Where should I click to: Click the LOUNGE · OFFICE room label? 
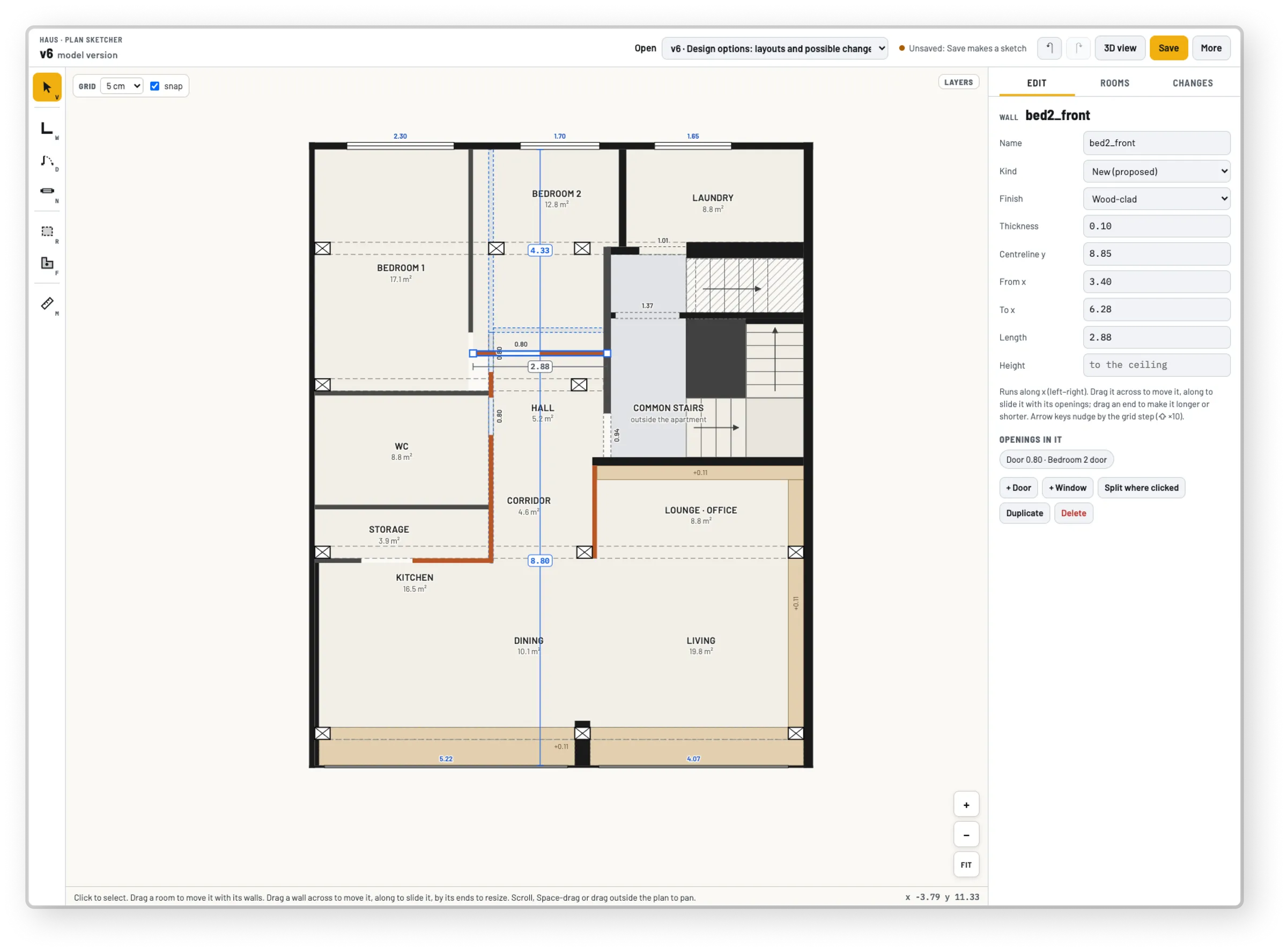tap(701, 511)
